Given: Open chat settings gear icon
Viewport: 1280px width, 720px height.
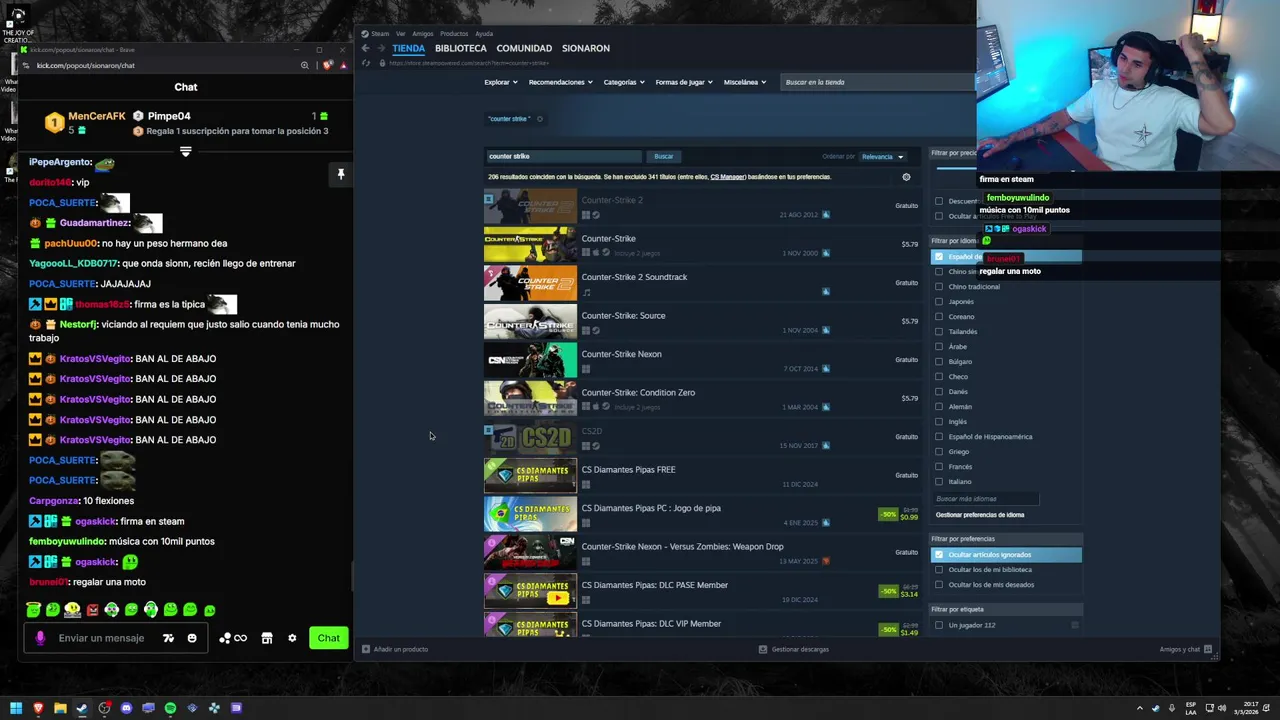Looking at the screenshot, I should pyautogui.click(x=292, y=638).
